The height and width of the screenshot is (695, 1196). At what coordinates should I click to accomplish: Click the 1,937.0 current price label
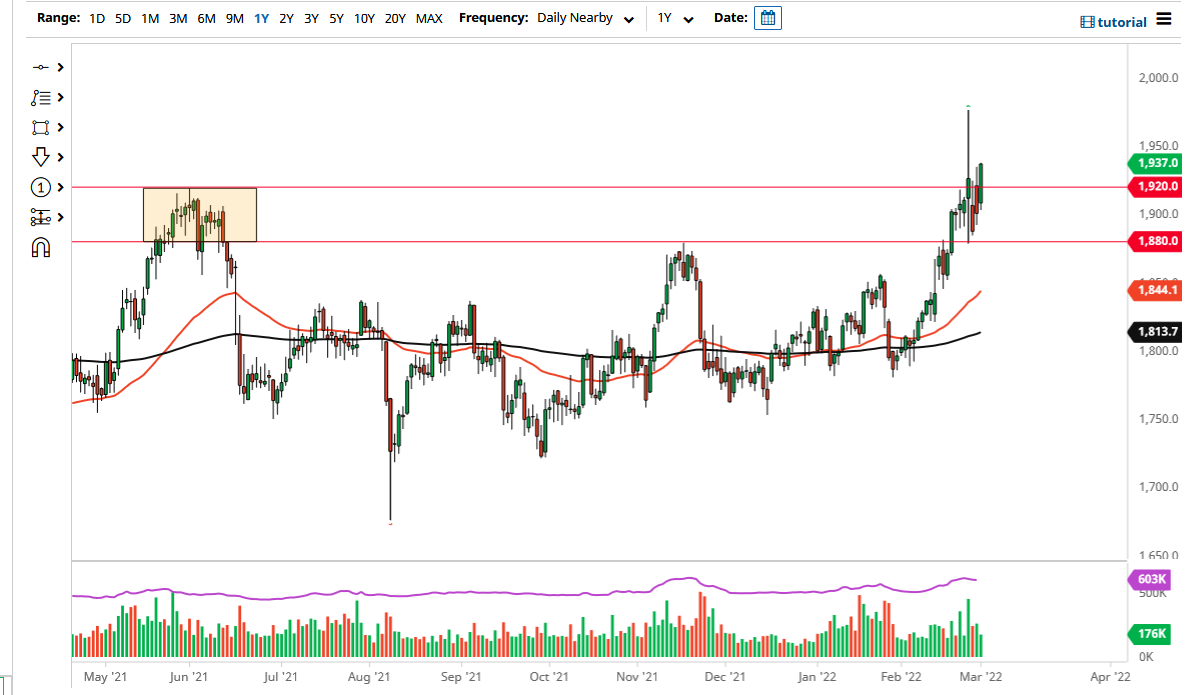pyautogui.click(x=1155, y=162)
